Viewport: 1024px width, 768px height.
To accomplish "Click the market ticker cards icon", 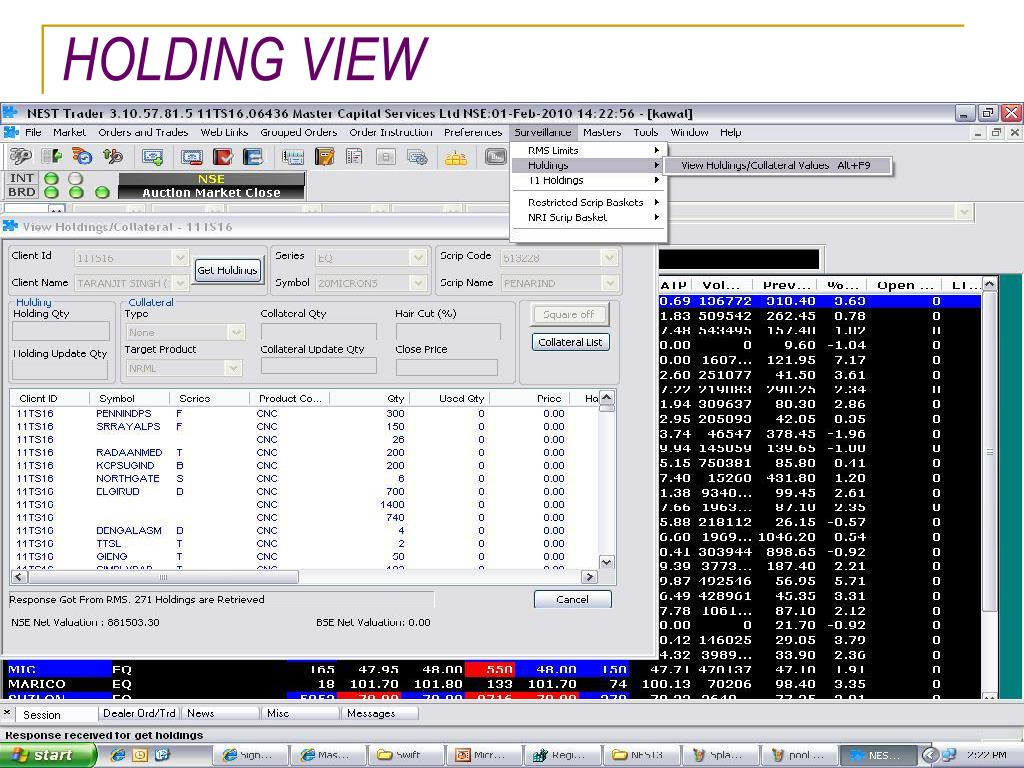I will point(293,157).
